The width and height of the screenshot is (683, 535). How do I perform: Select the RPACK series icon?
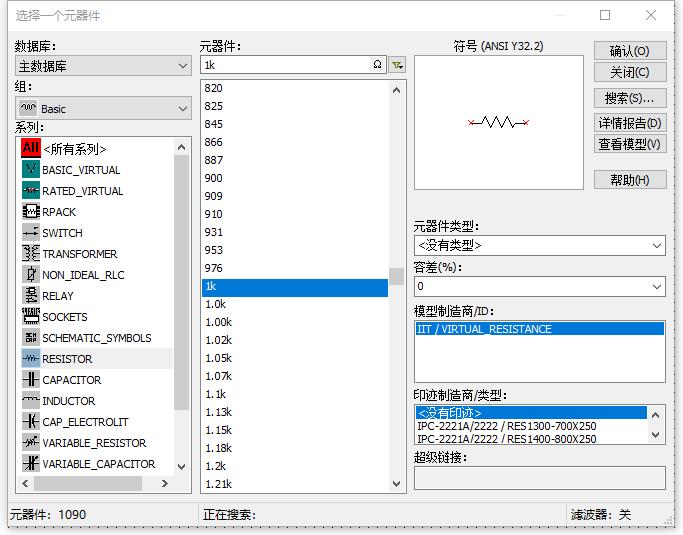pos(31,211)
